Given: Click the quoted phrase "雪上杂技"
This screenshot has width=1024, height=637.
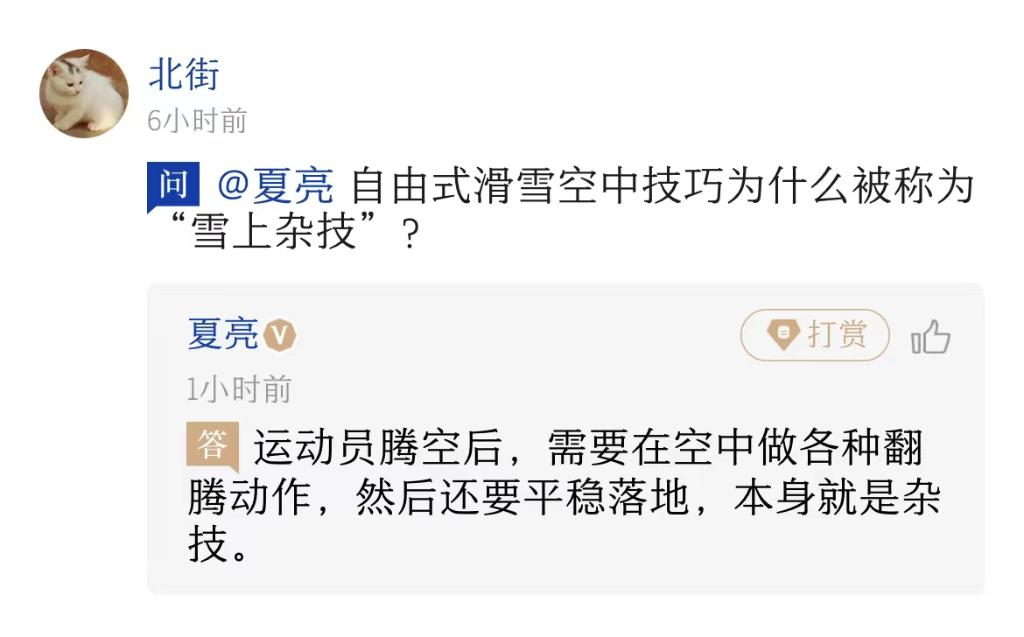Looking at the screenshot, I should [x=274, y=236].
